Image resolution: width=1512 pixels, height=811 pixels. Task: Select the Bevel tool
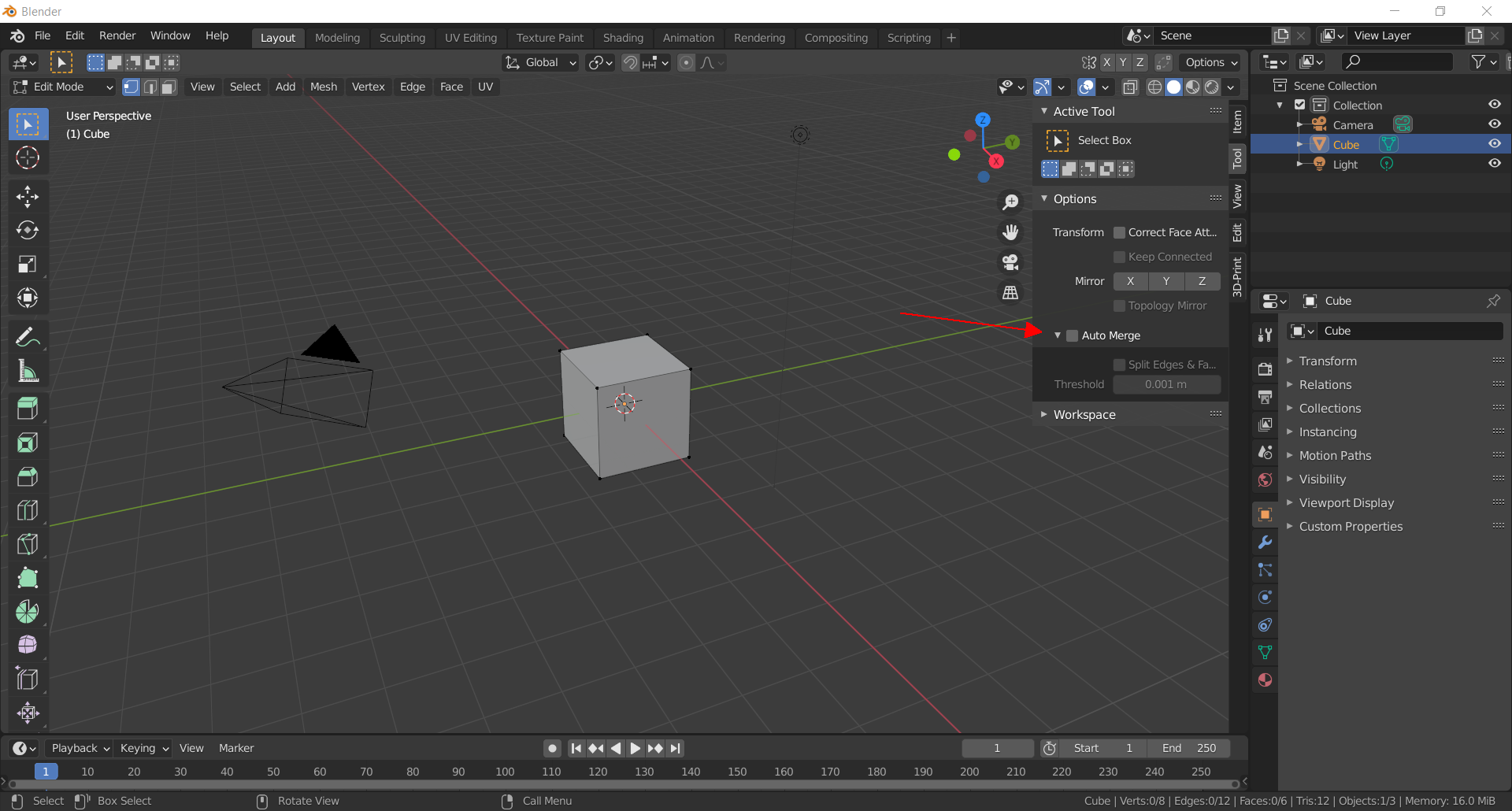[28, 476]
